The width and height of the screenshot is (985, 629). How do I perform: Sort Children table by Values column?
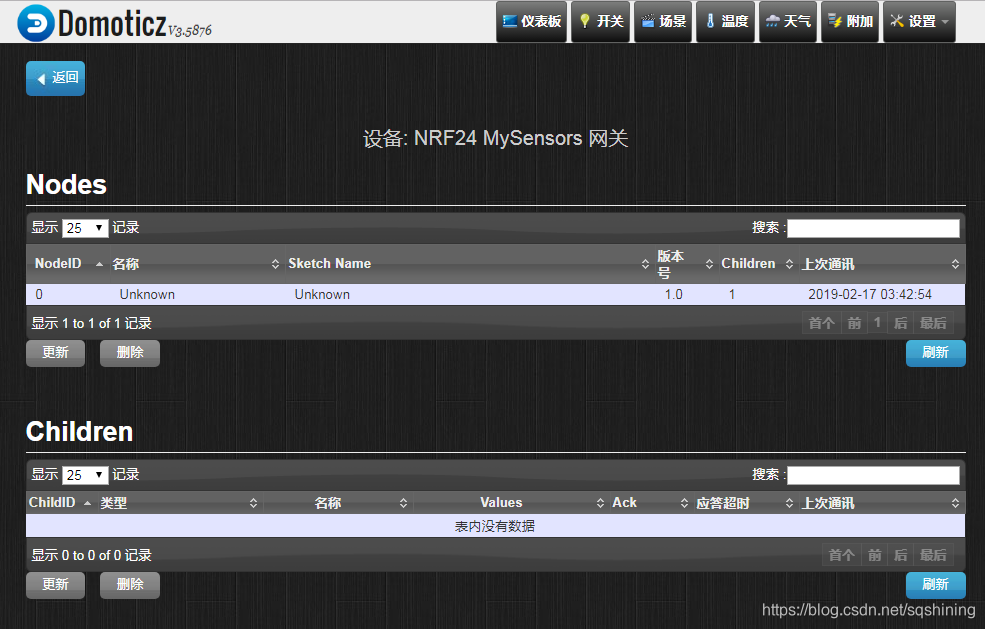tap(511, 503)
